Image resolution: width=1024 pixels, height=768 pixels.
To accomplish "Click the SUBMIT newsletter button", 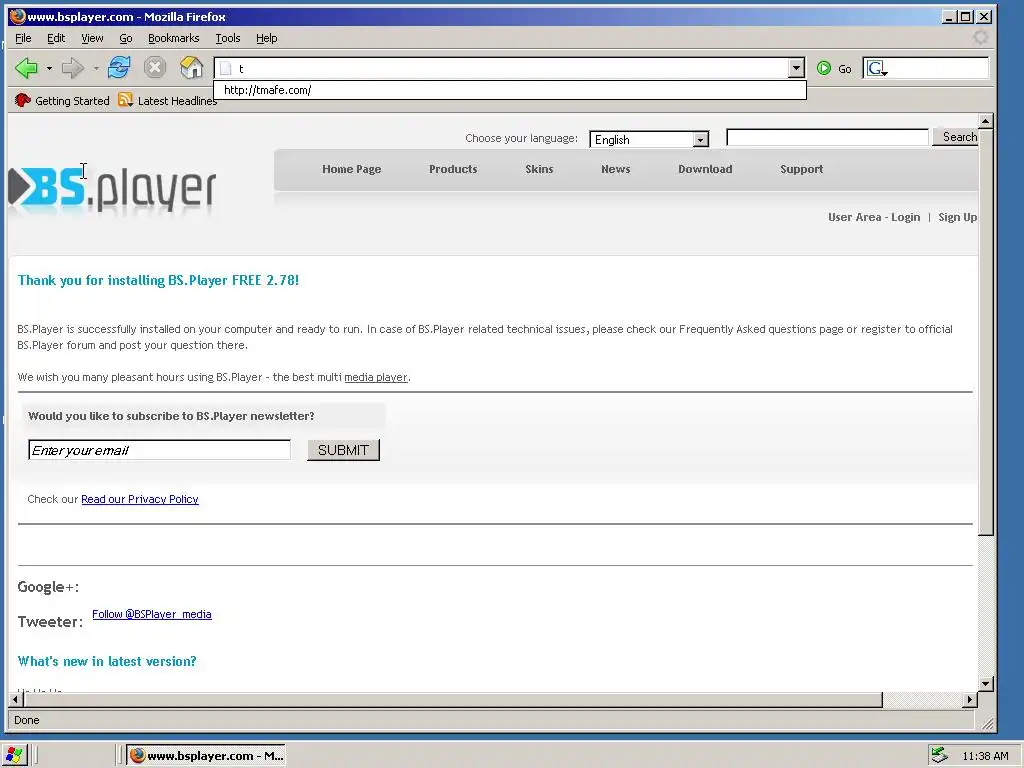I will [343, 450].
